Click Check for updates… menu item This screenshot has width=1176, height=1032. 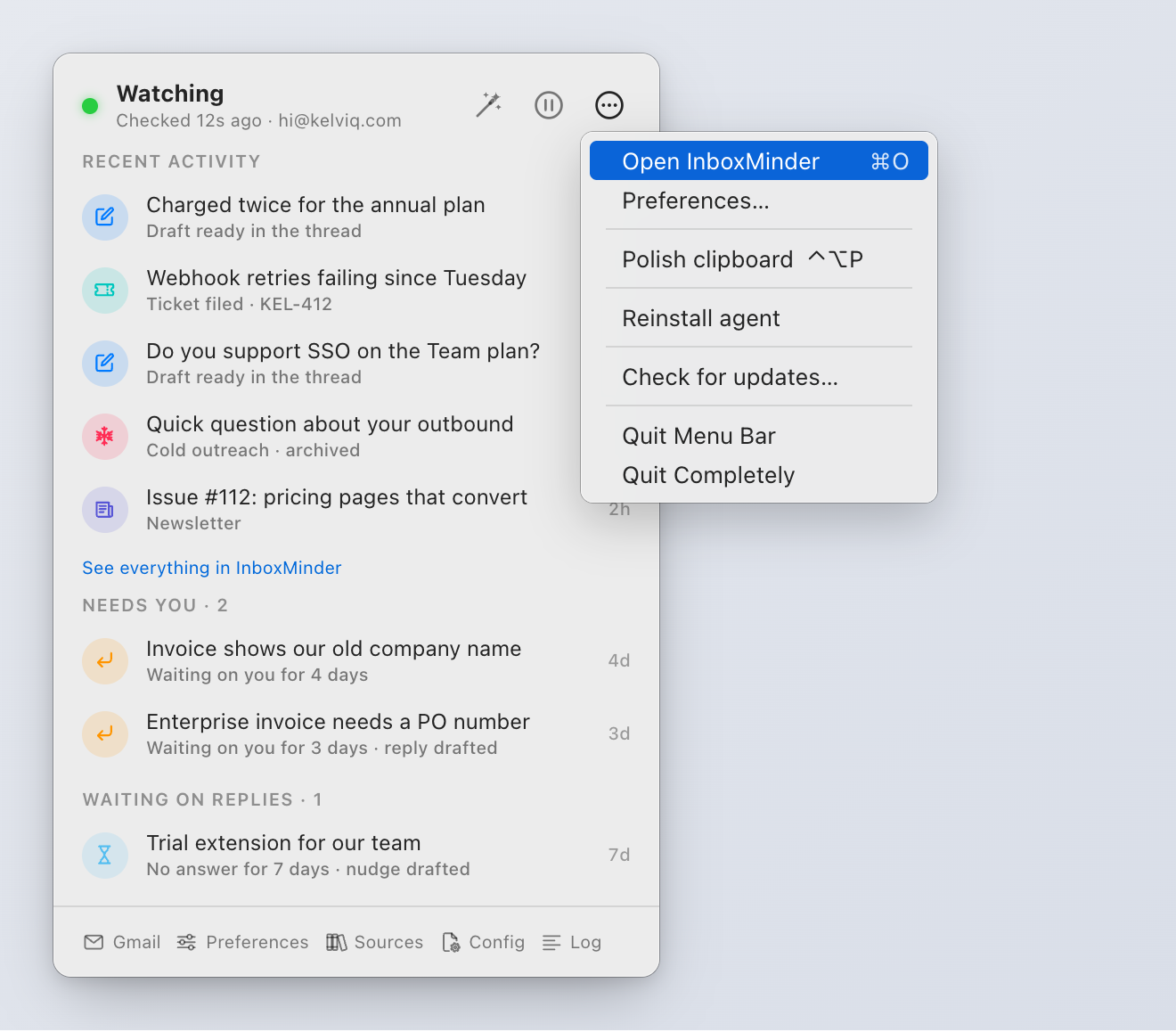(x=759, y=377)
